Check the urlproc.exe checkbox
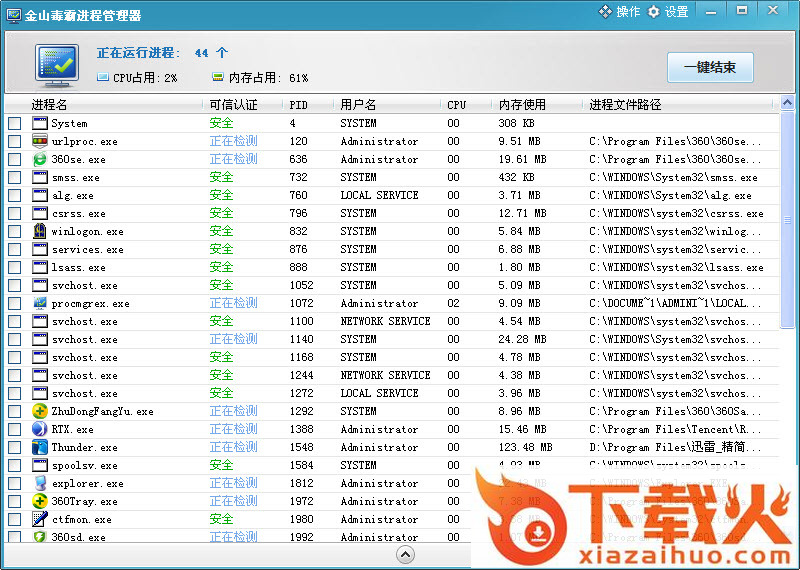Viewport: 800px width, 570px height. (14, 141)
